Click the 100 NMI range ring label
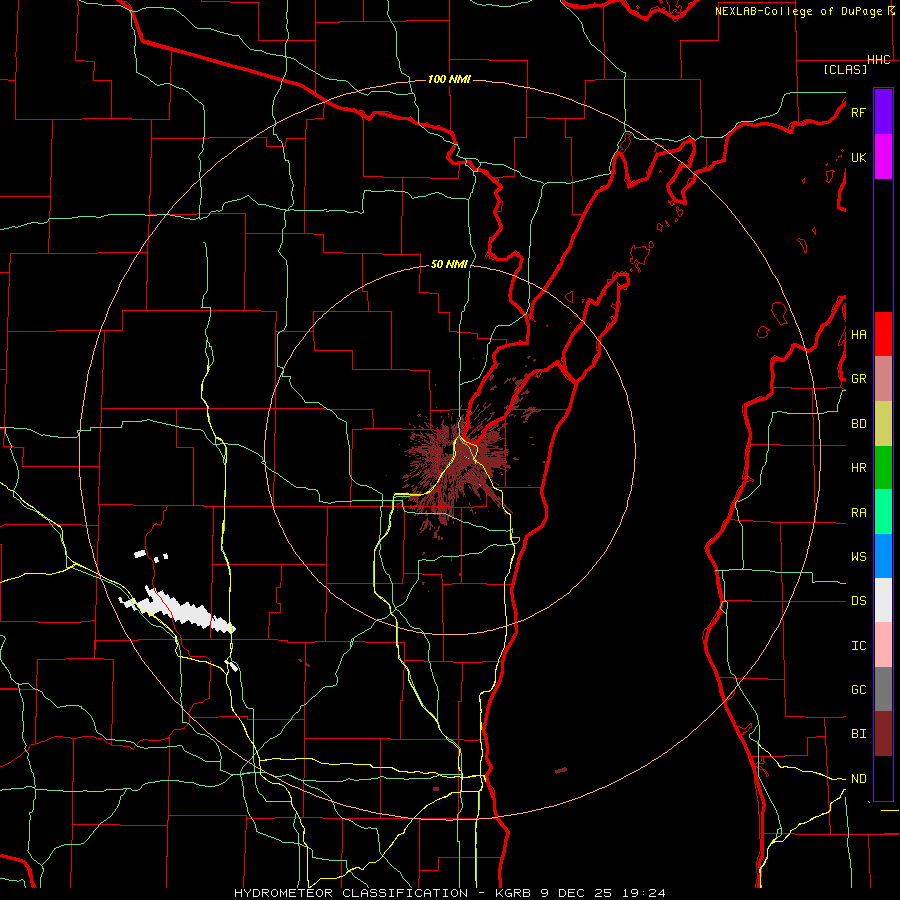900x900 pixels. point(449,79)
